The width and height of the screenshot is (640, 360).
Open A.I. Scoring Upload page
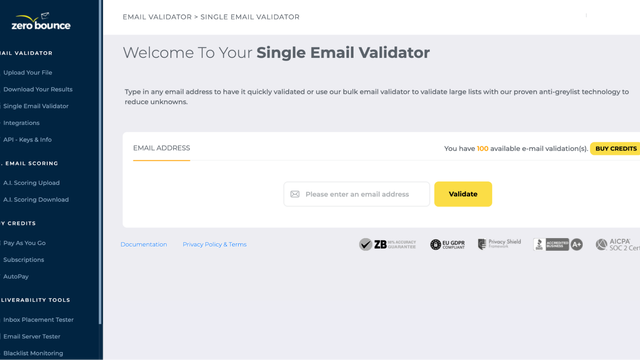[x=31, y=182]
